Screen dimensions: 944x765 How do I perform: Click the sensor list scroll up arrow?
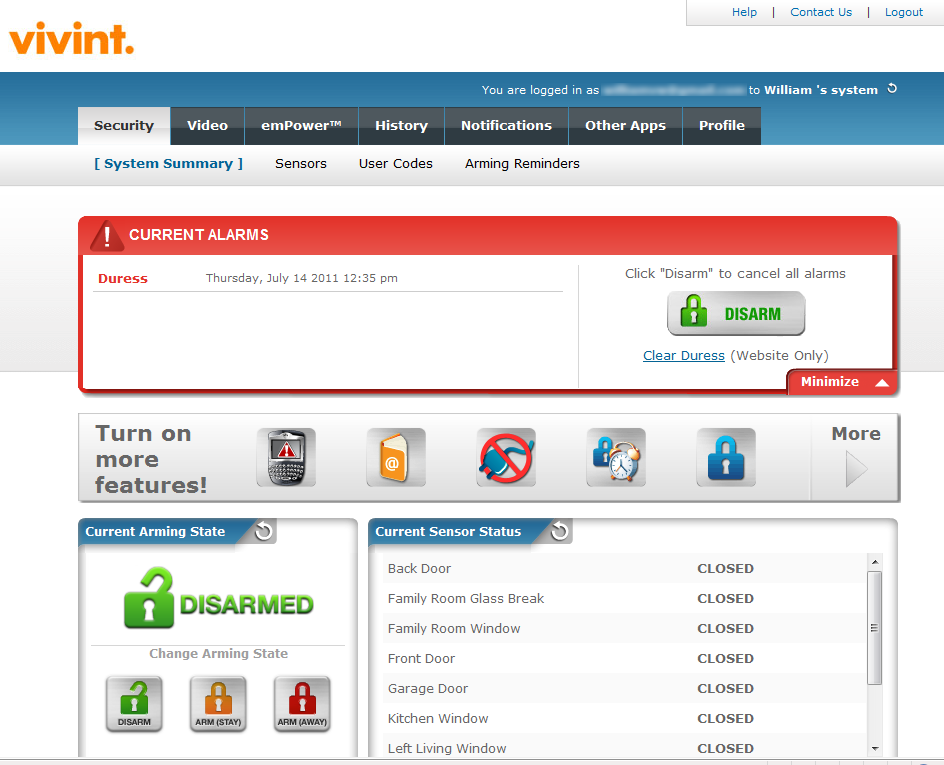click(875, 562)
